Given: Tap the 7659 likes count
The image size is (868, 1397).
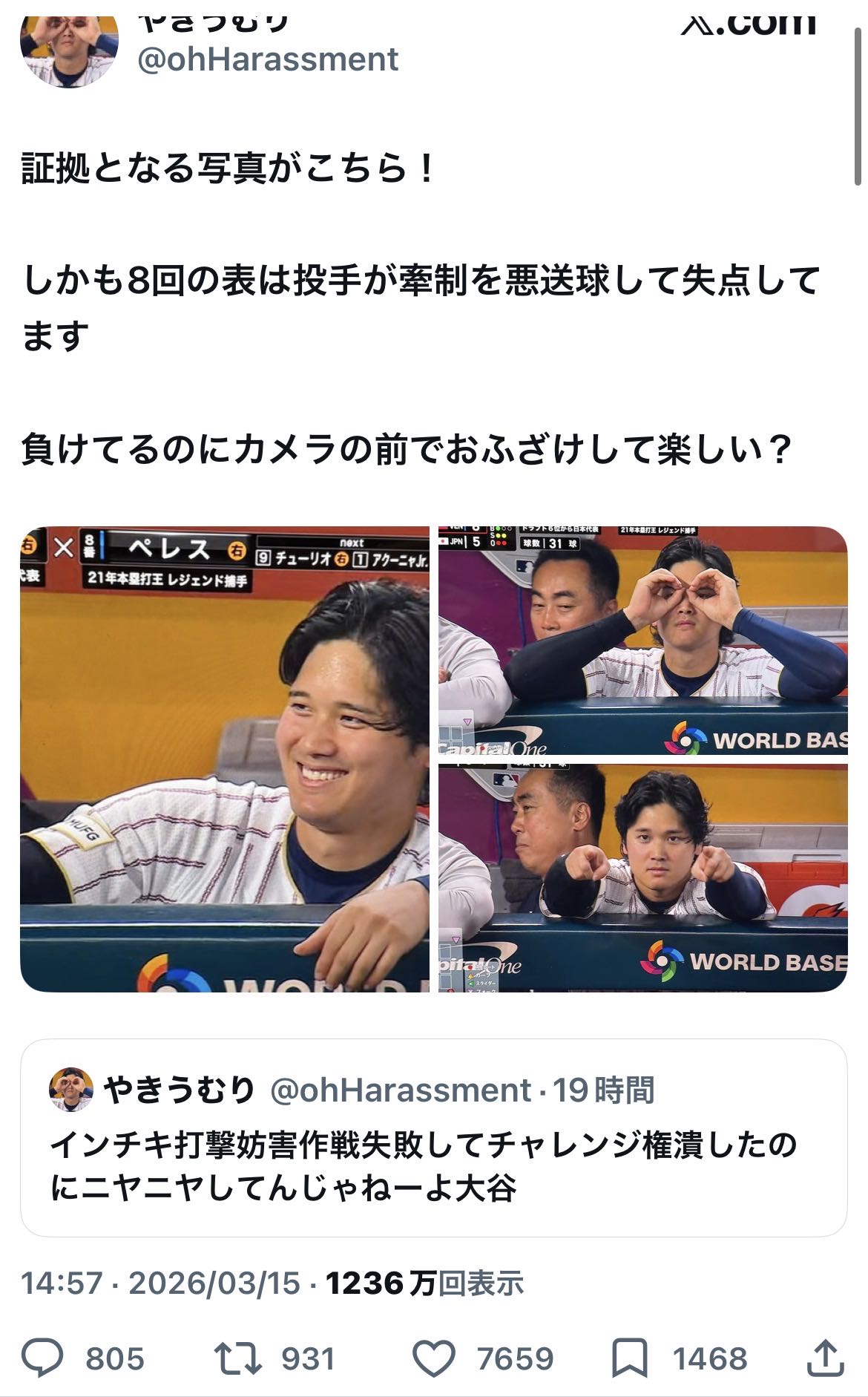Looking at the screenshot, I should (x=515, y=1359).
